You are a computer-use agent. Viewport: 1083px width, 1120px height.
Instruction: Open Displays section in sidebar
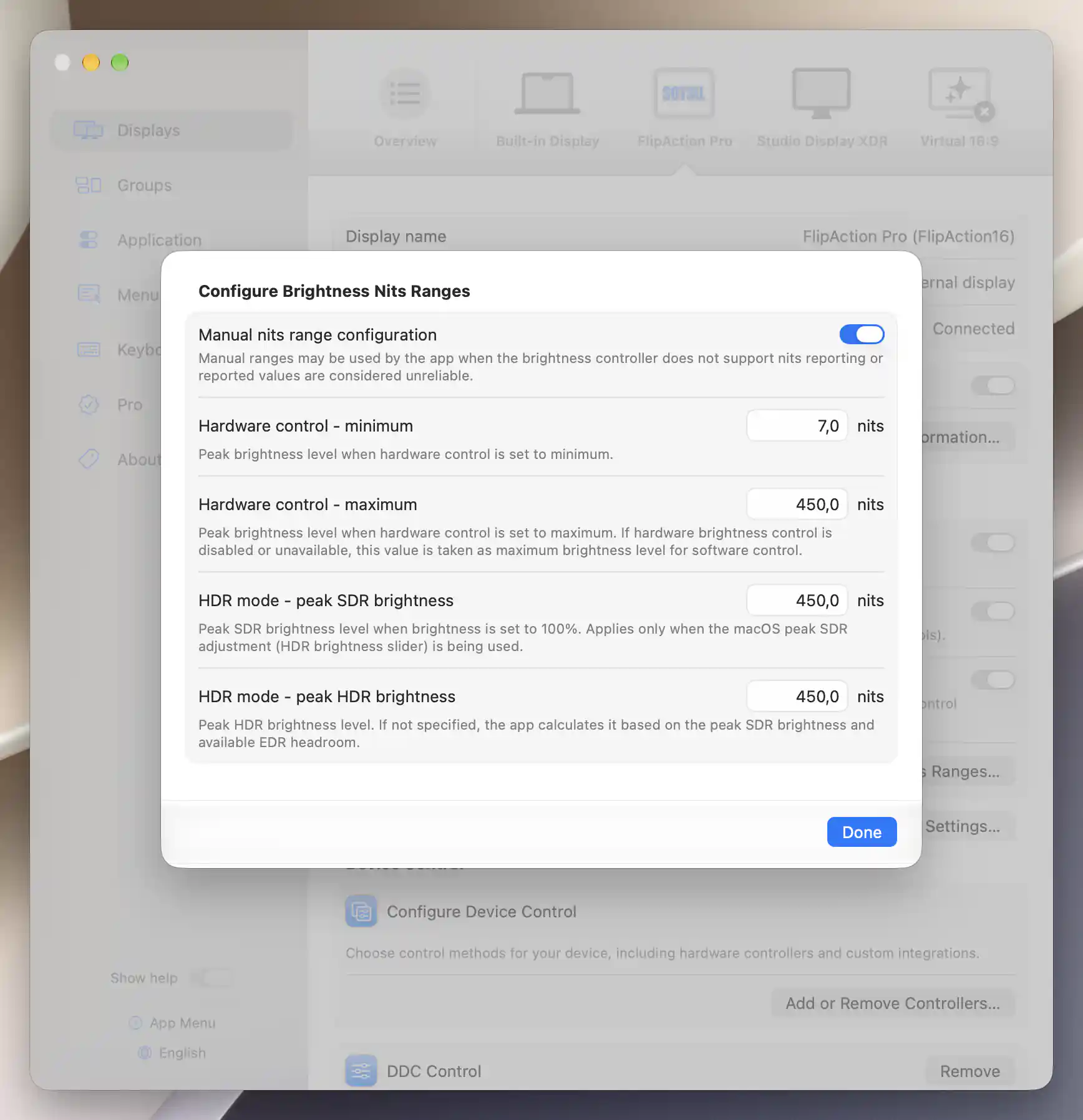point(171,130)
